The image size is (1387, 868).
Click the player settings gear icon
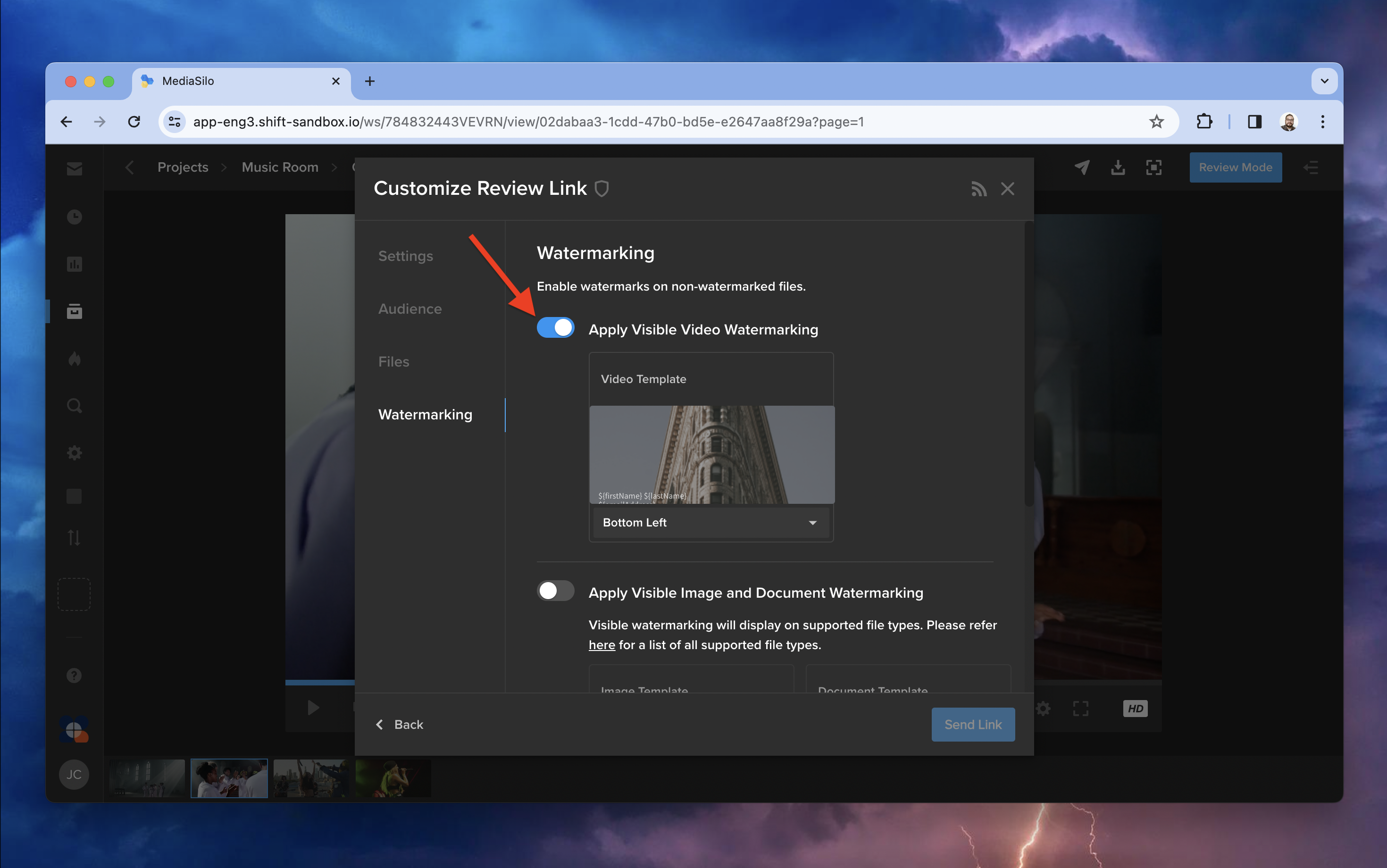[x=1043, y=709]
